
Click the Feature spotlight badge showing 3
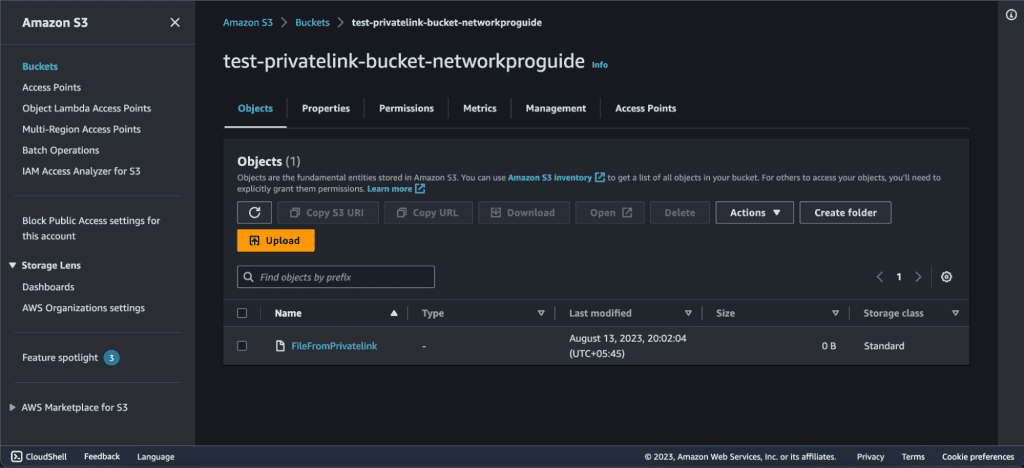(112, 358)
